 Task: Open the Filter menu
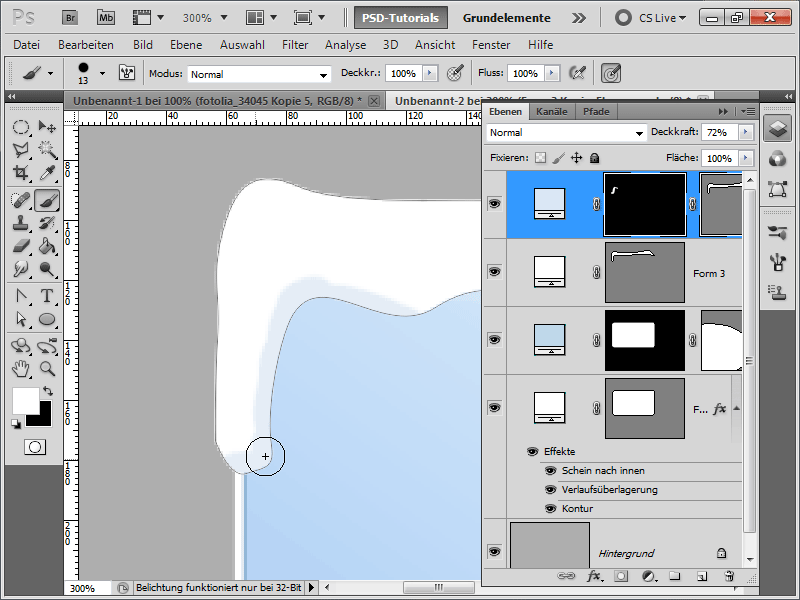click(295, 45)
